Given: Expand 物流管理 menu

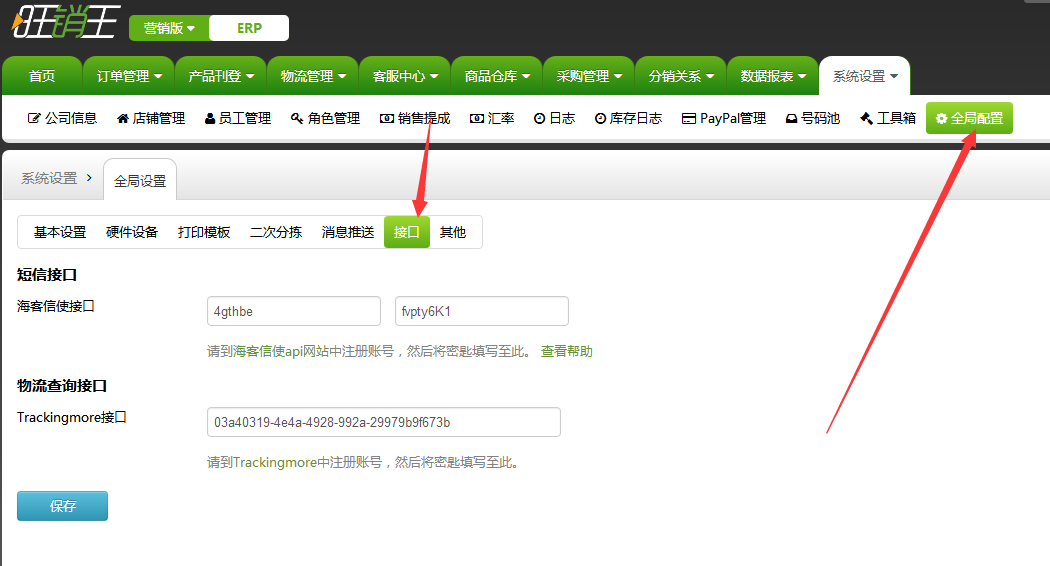Looking at the screenshot, I should (313, 76).
